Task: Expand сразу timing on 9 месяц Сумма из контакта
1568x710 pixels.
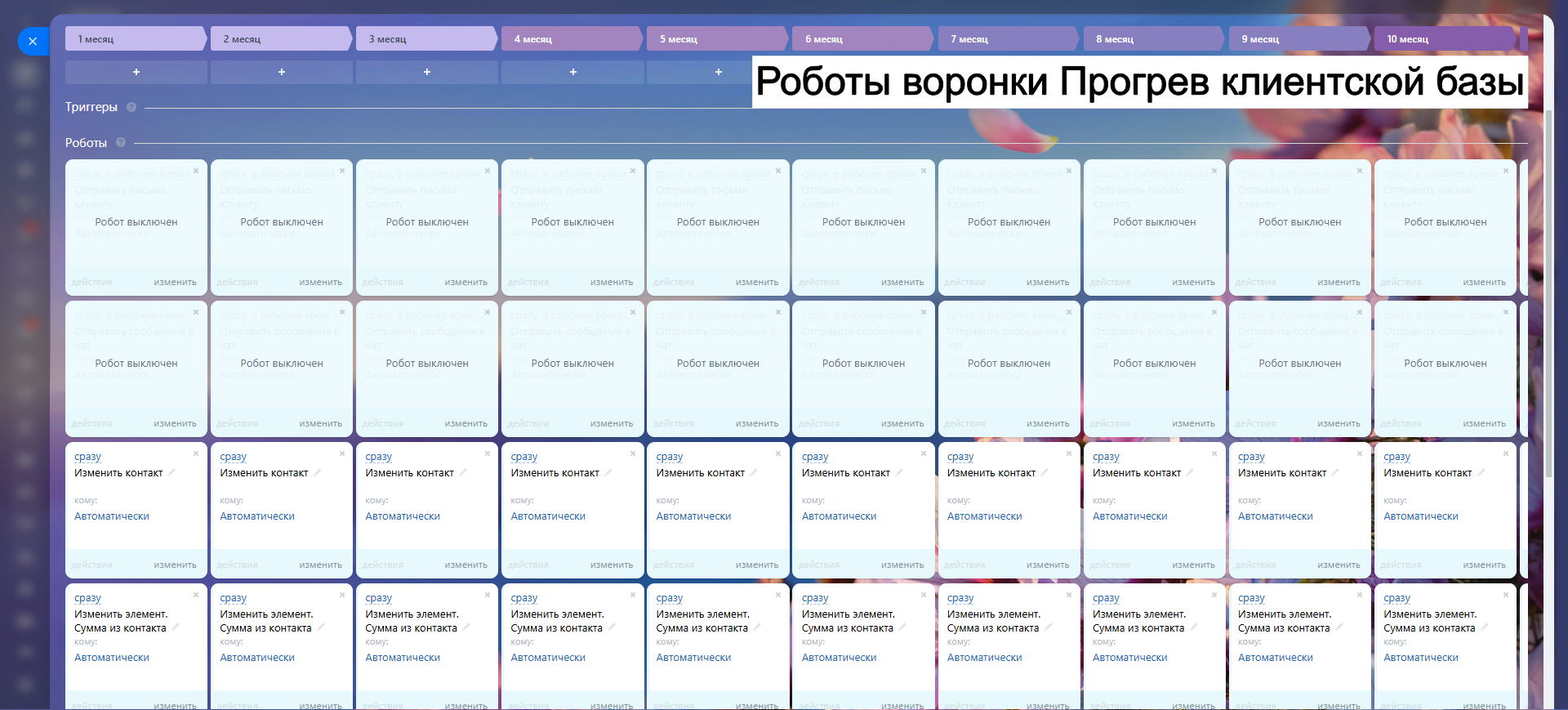Action: [1251, 598]
